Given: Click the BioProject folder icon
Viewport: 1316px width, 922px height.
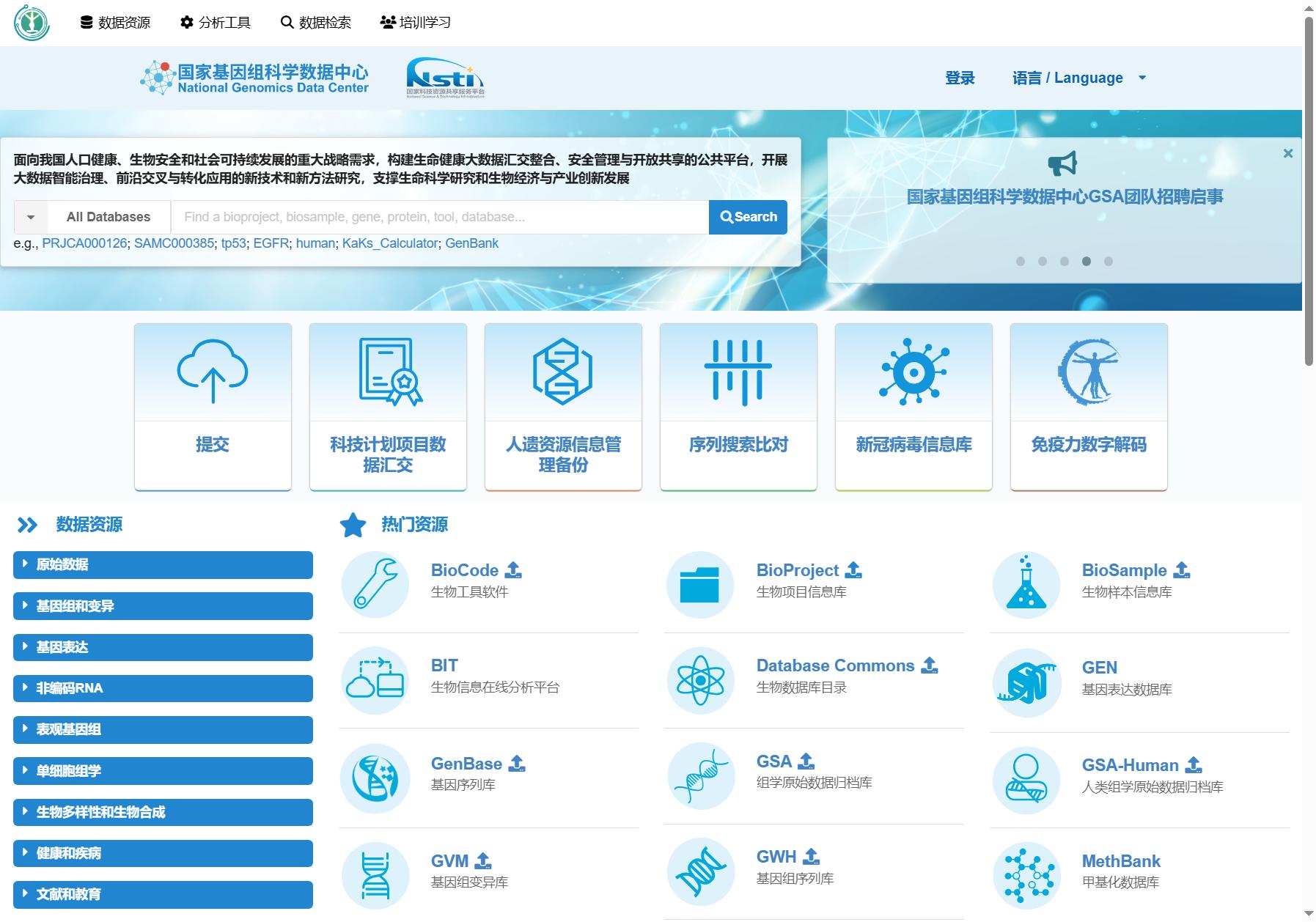Looking at the screenshot, I should tap(700, 584).
